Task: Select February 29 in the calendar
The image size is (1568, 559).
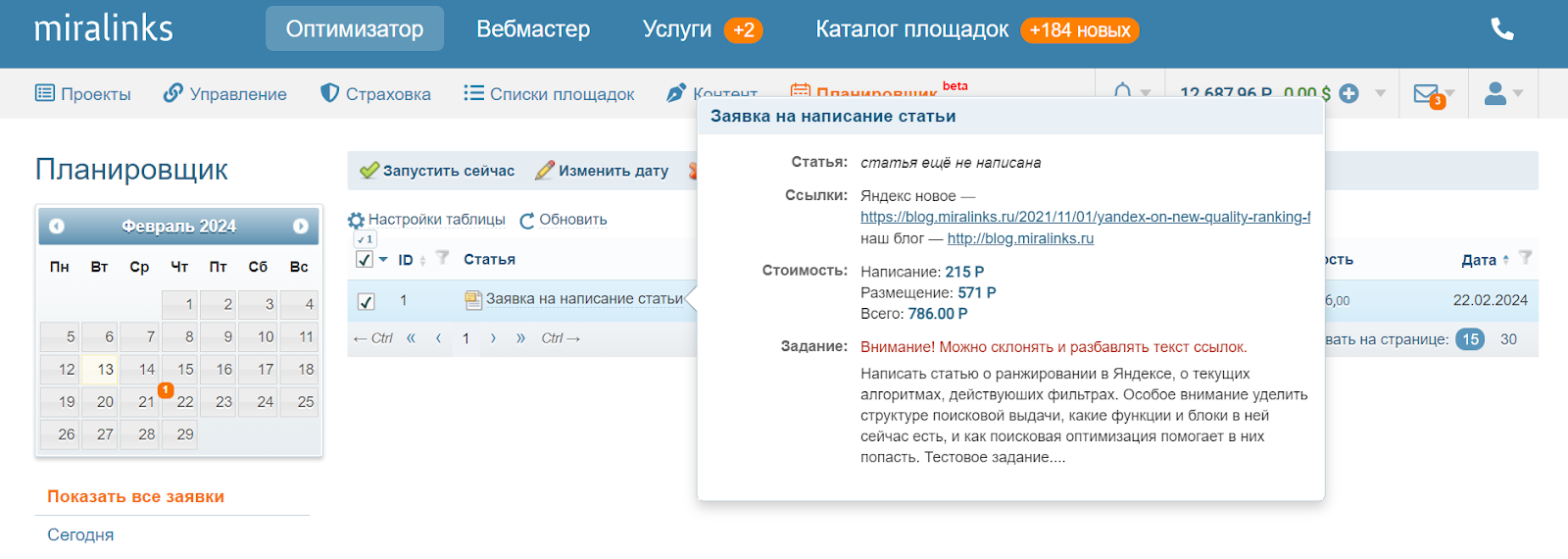Action: (178, 433)
